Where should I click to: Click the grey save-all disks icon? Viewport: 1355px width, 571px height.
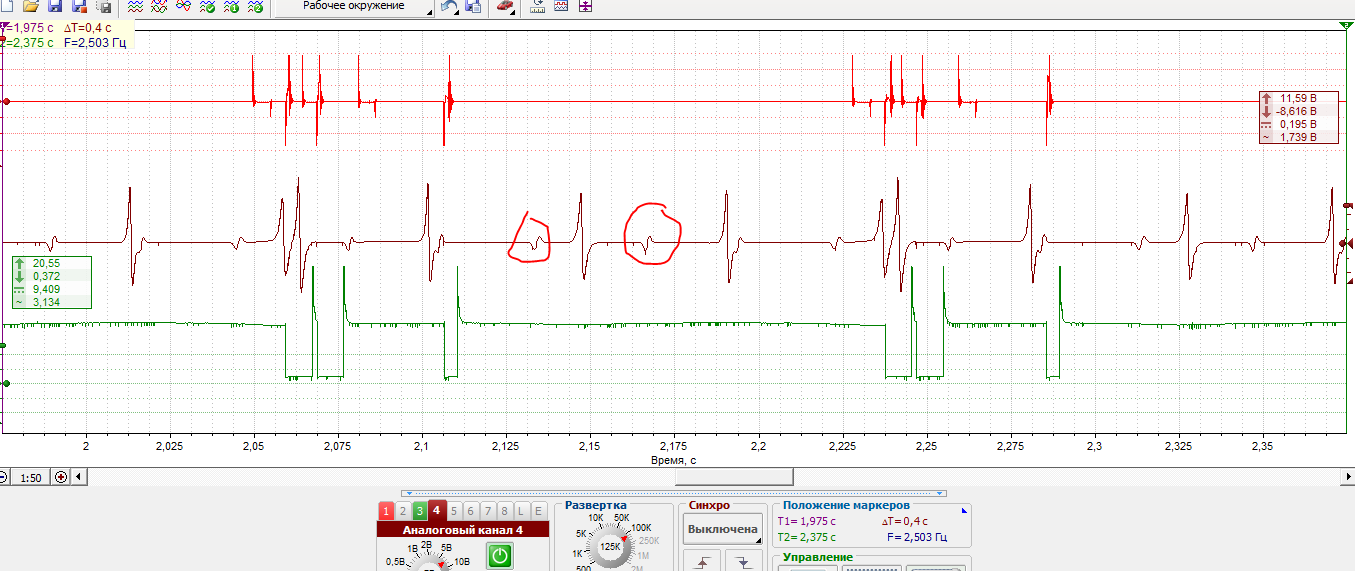(103, 6)
